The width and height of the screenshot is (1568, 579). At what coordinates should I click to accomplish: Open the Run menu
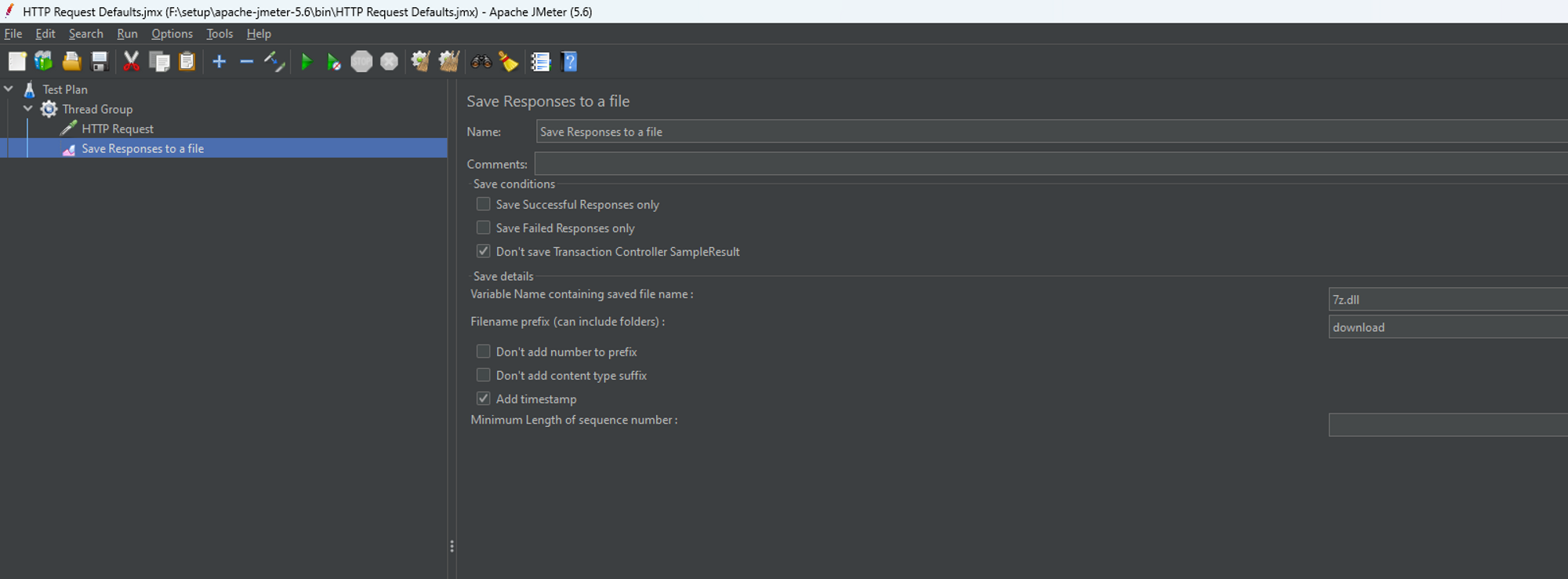tap(127, 34)
